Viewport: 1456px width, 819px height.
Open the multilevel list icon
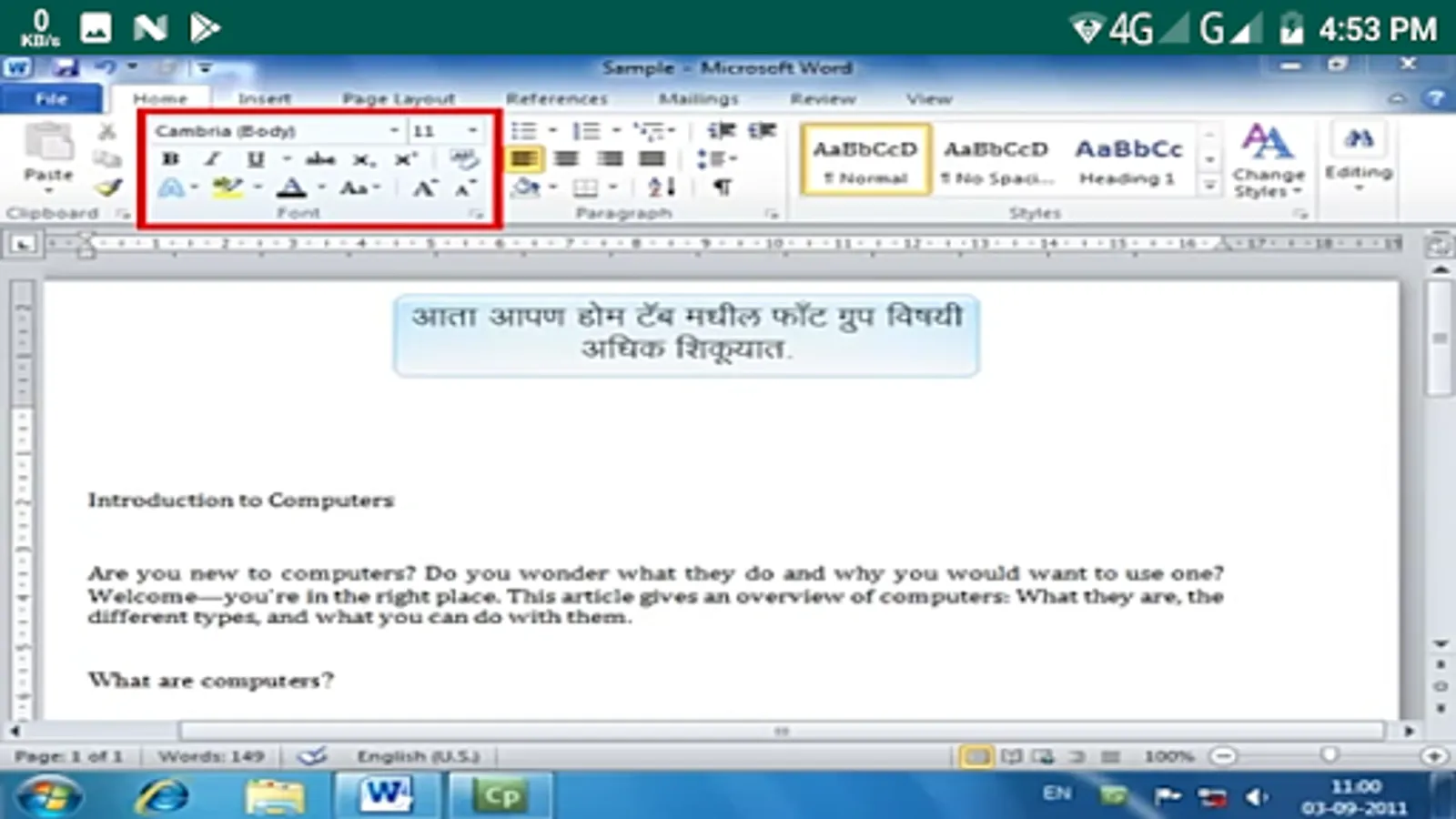point(649,131)
